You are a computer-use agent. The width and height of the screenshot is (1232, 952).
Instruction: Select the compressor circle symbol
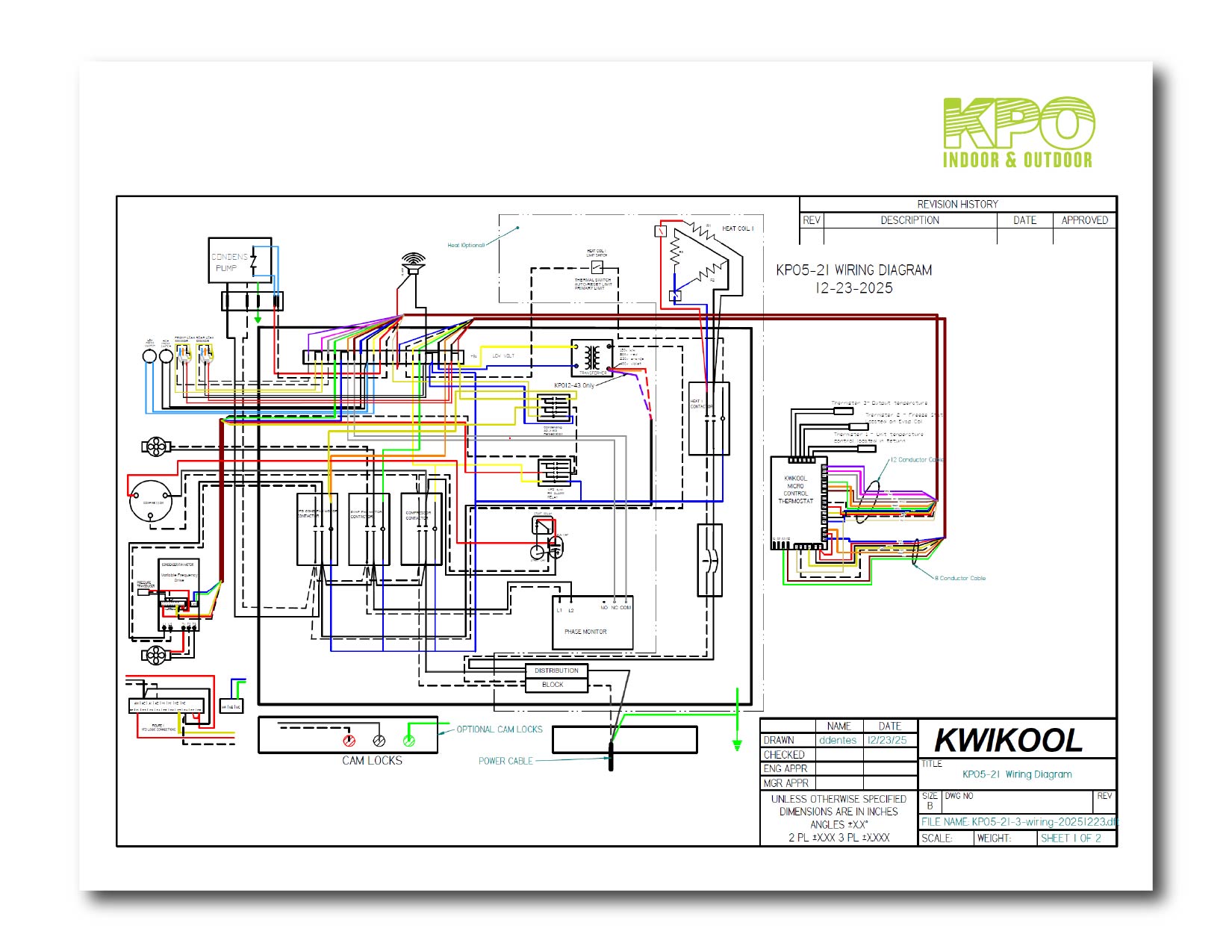point(151,503)
